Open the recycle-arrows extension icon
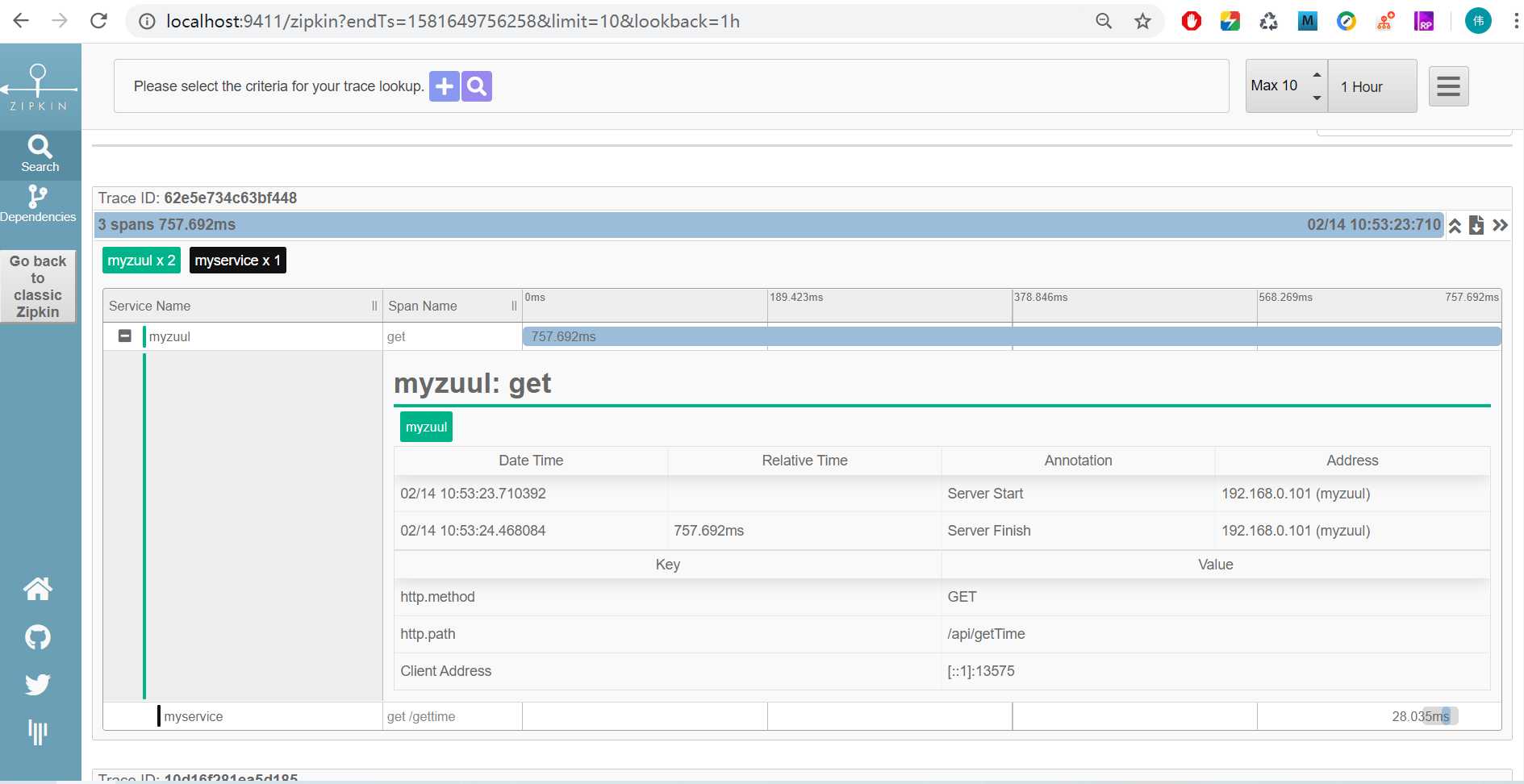Image resolution: width=1524 pixels, height=784 pixels. [x=1269, y=22]
